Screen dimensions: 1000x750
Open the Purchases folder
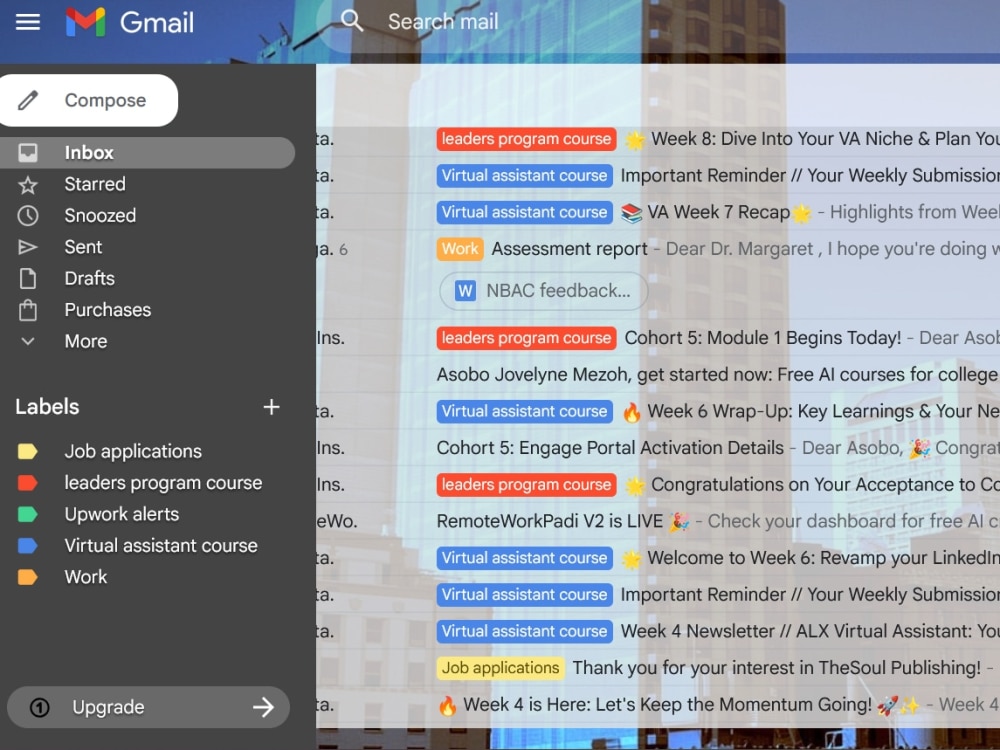coord(147,310)
